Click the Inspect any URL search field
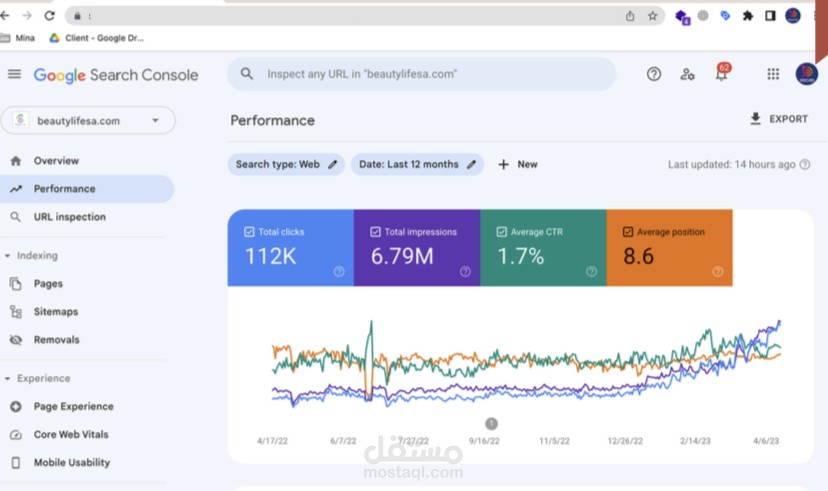 [421, 74]
